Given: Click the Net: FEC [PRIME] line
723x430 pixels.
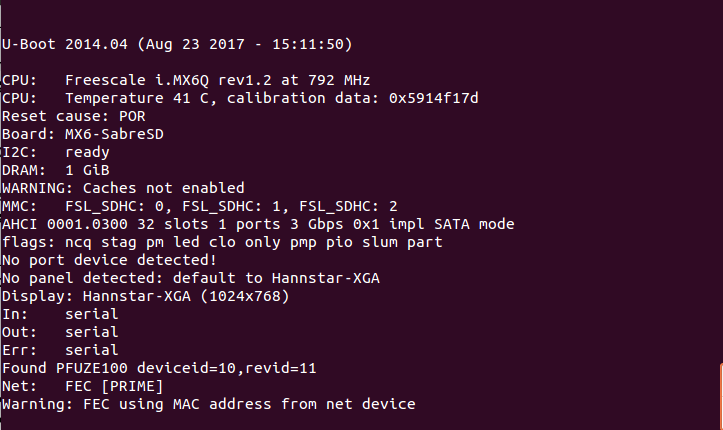Looking at the screenshot, I should click(x=82, y=386).
